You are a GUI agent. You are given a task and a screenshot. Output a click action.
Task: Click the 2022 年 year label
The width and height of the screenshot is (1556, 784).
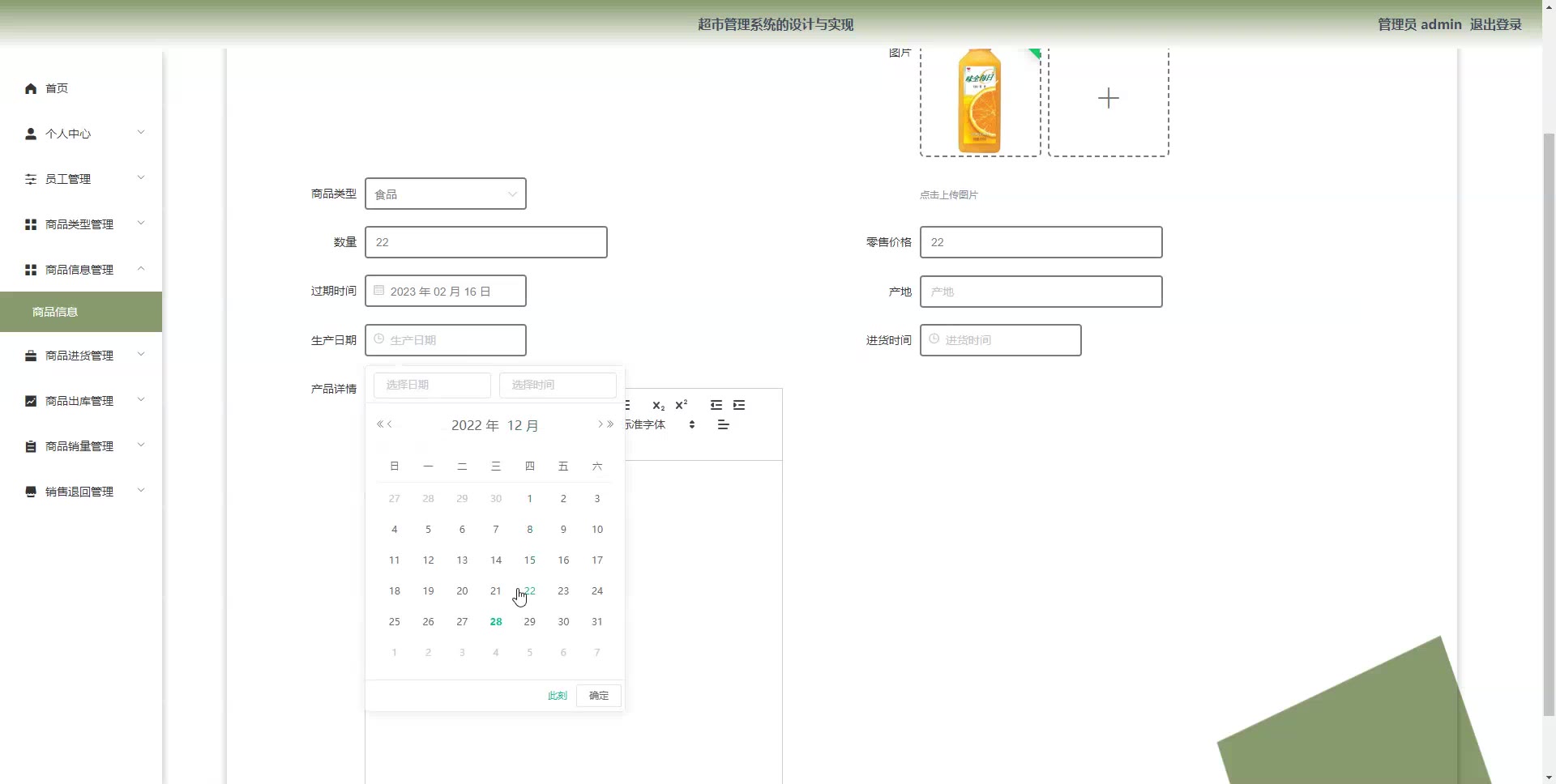(x=475, y=425)
